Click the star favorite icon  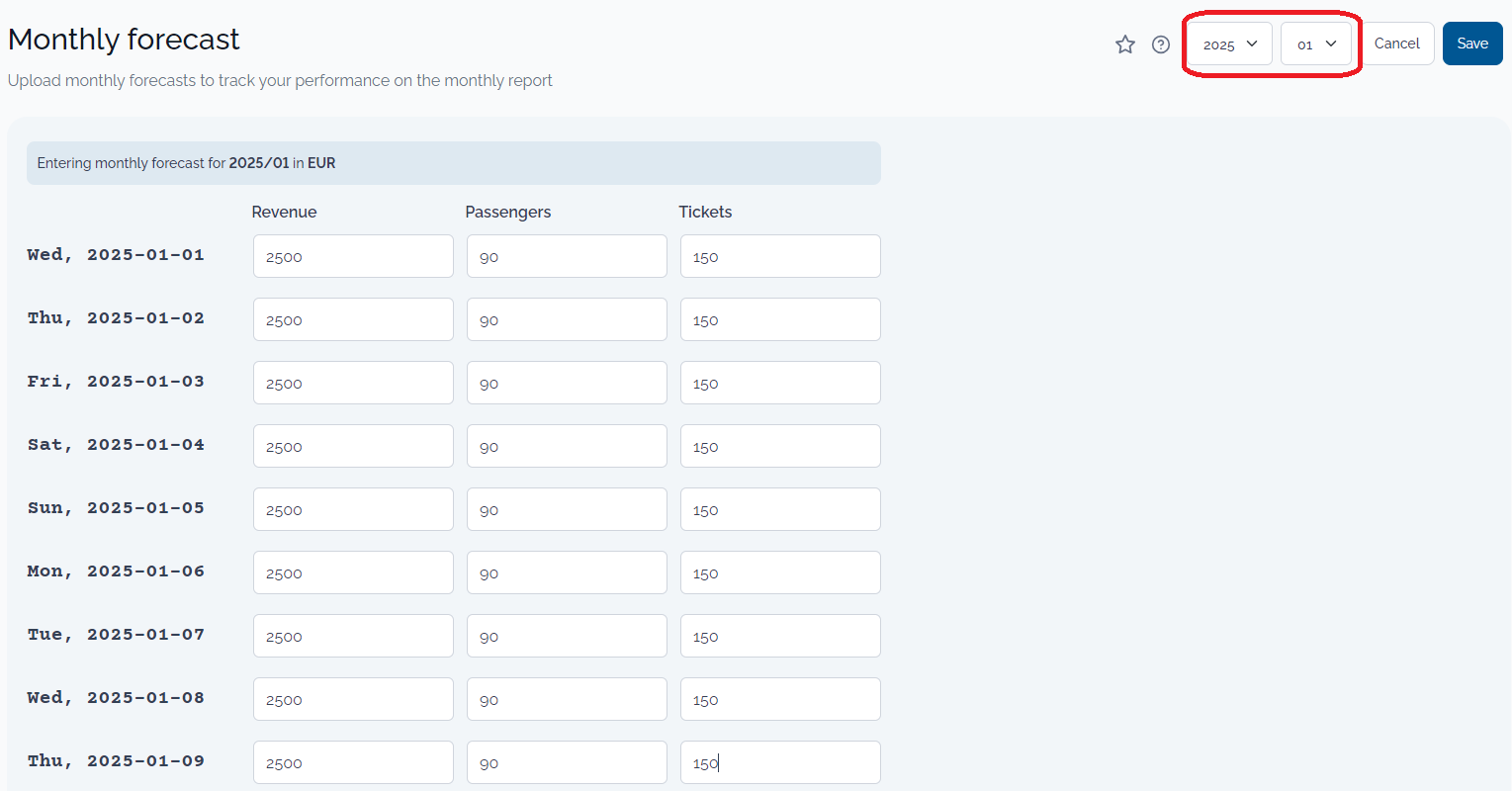[1125, 44]
